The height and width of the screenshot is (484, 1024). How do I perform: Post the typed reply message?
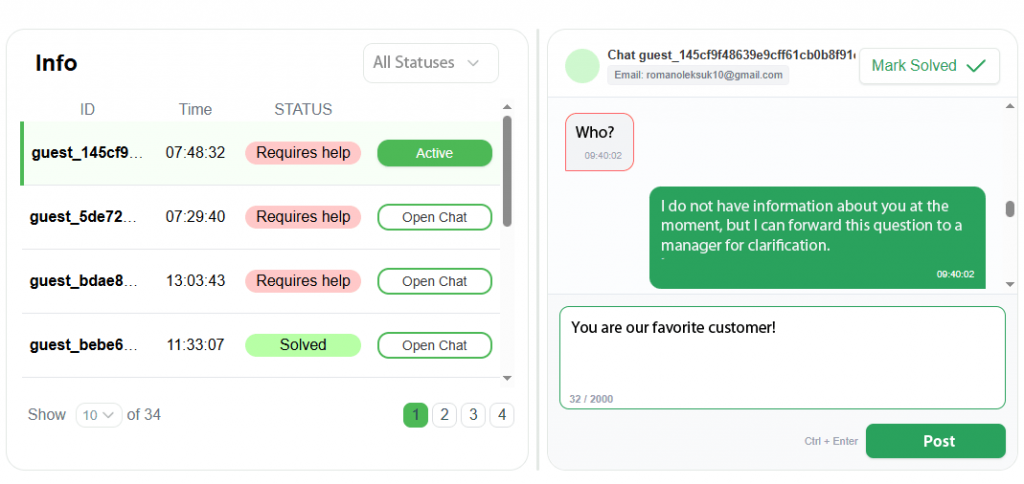pyautogui.click(x=936, y=441)
